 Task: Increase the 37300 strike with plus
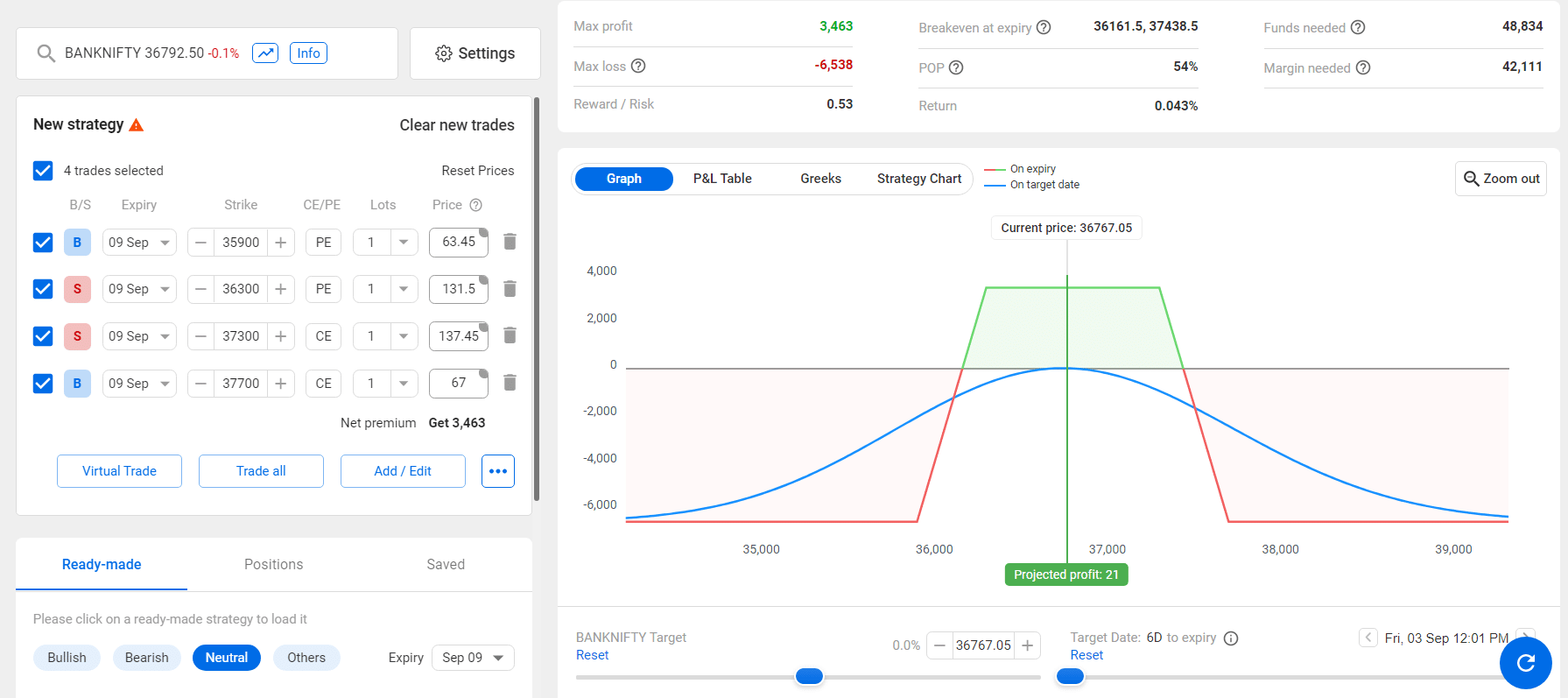click(281, 336)
